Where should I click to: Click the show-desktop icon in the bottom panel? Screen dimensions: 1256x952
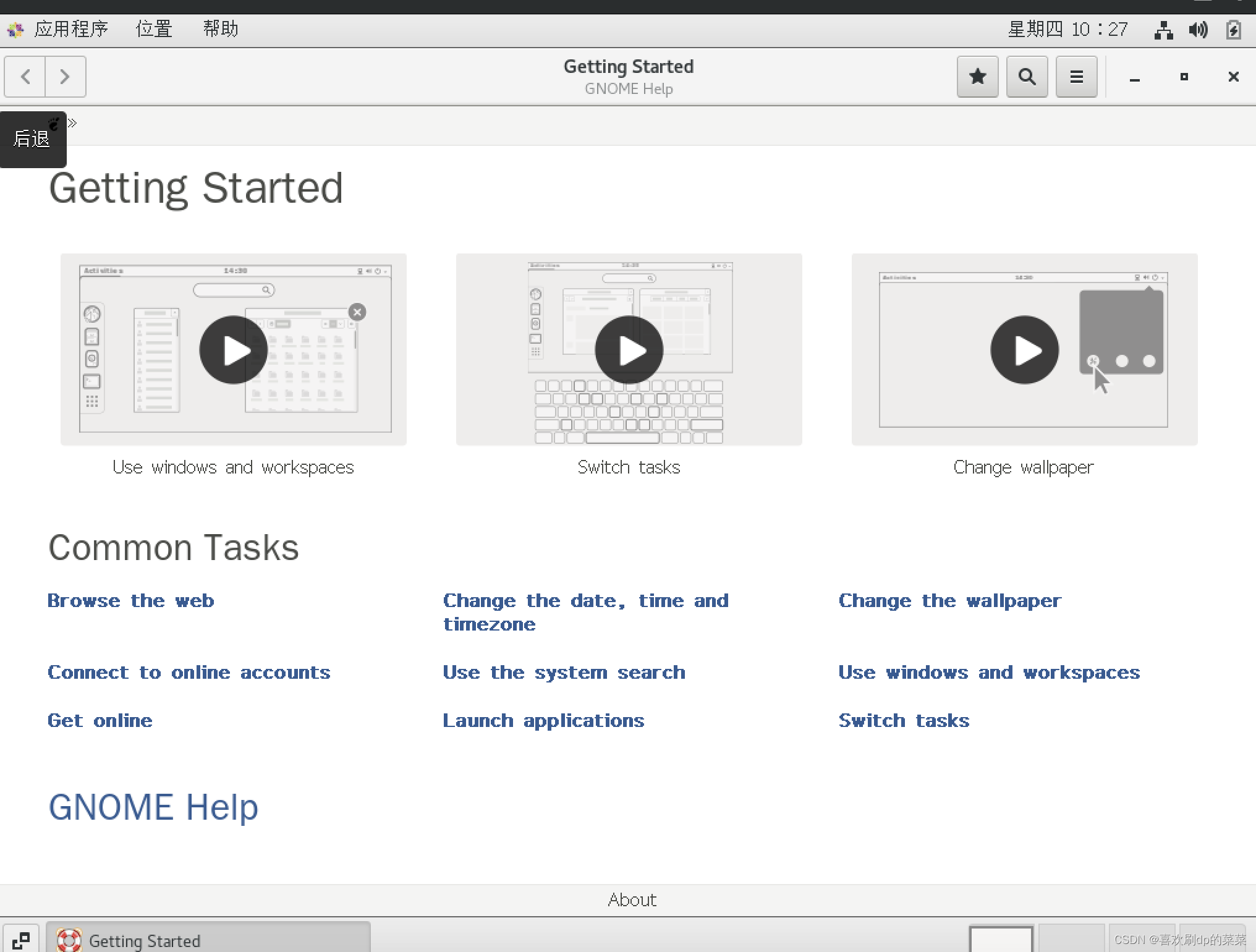coord(21,940)
